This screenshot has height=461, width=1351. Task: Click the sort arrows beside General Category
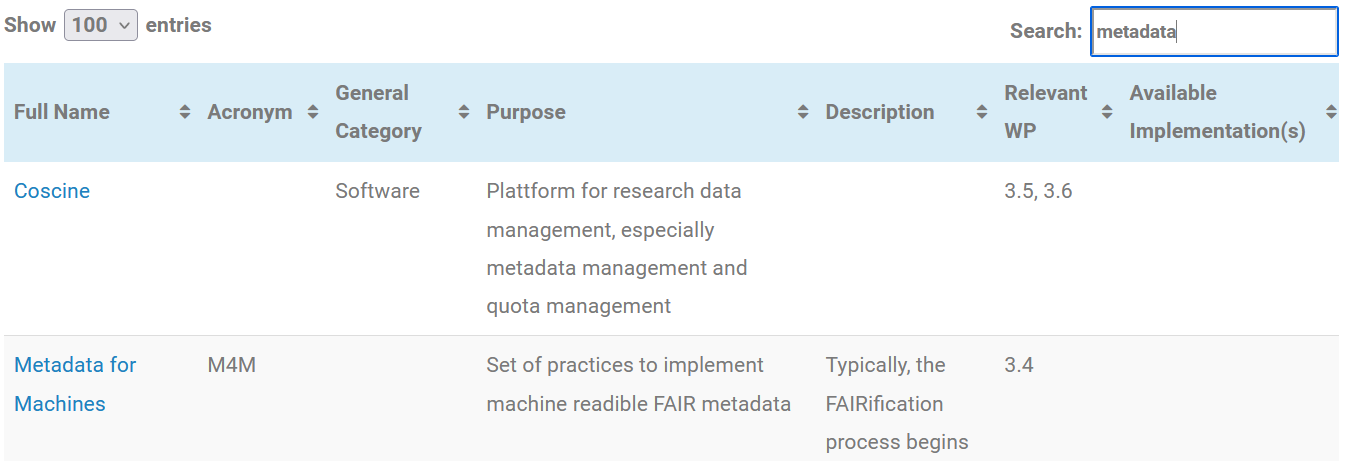463,113
